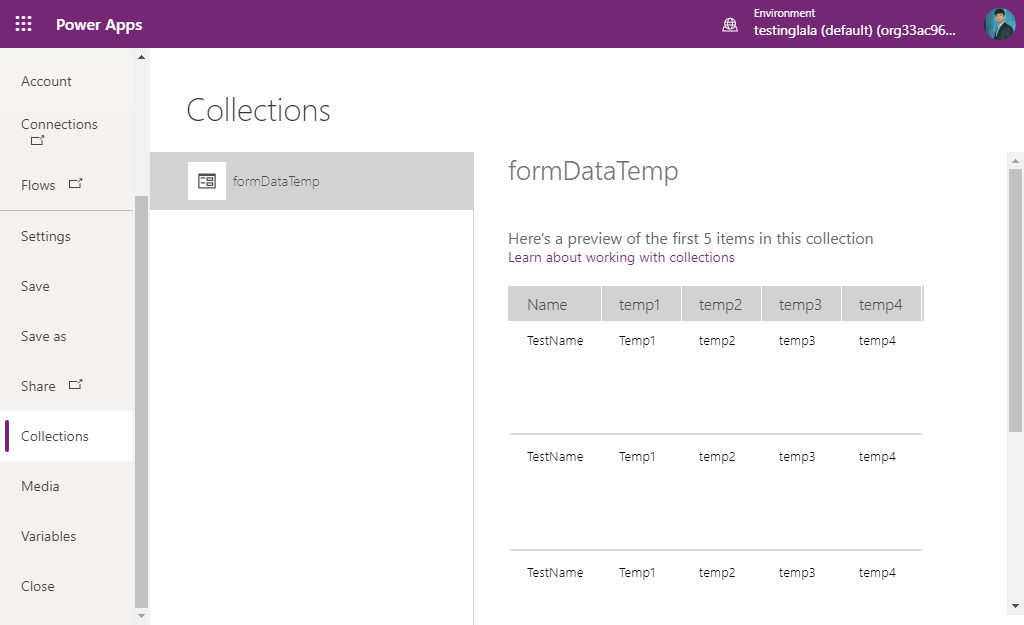Click the formDataTemp collection table icon
This screenshot has width=1024, height=625.
click(x=206, y=181)
